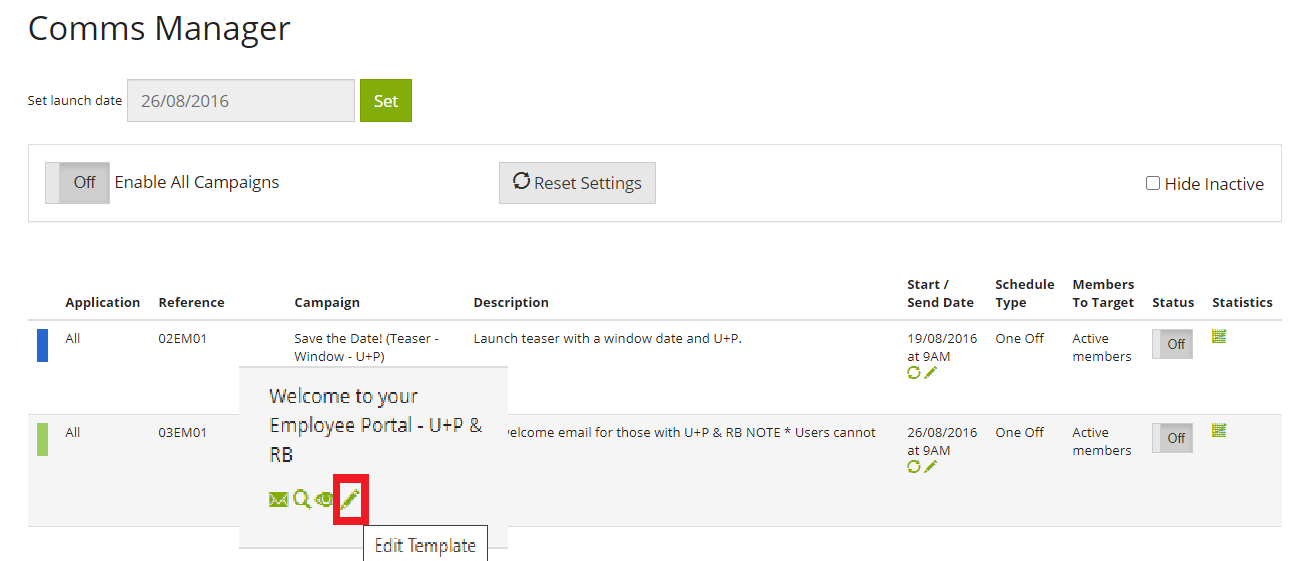The width and height of the screenshot is (1304, 561).
Task: Click the blue color bar of row 02EM01
Action: [x=42, y=345]
